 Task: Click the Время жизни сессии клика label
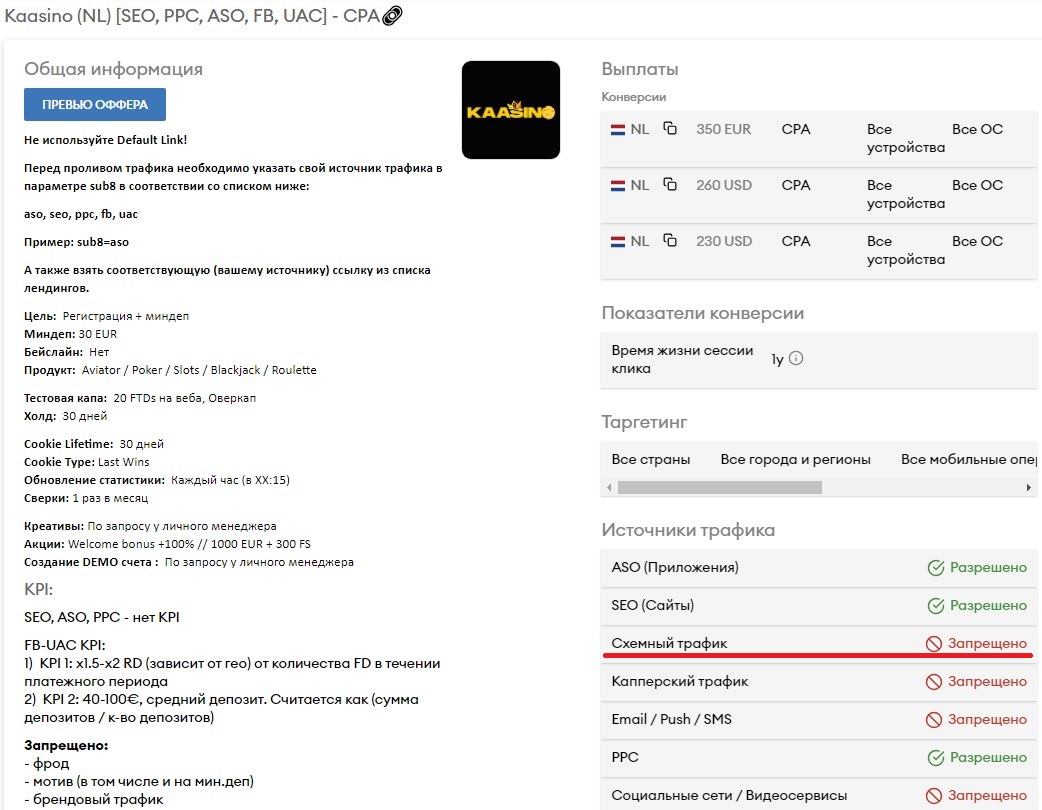(x=682, y=359)
